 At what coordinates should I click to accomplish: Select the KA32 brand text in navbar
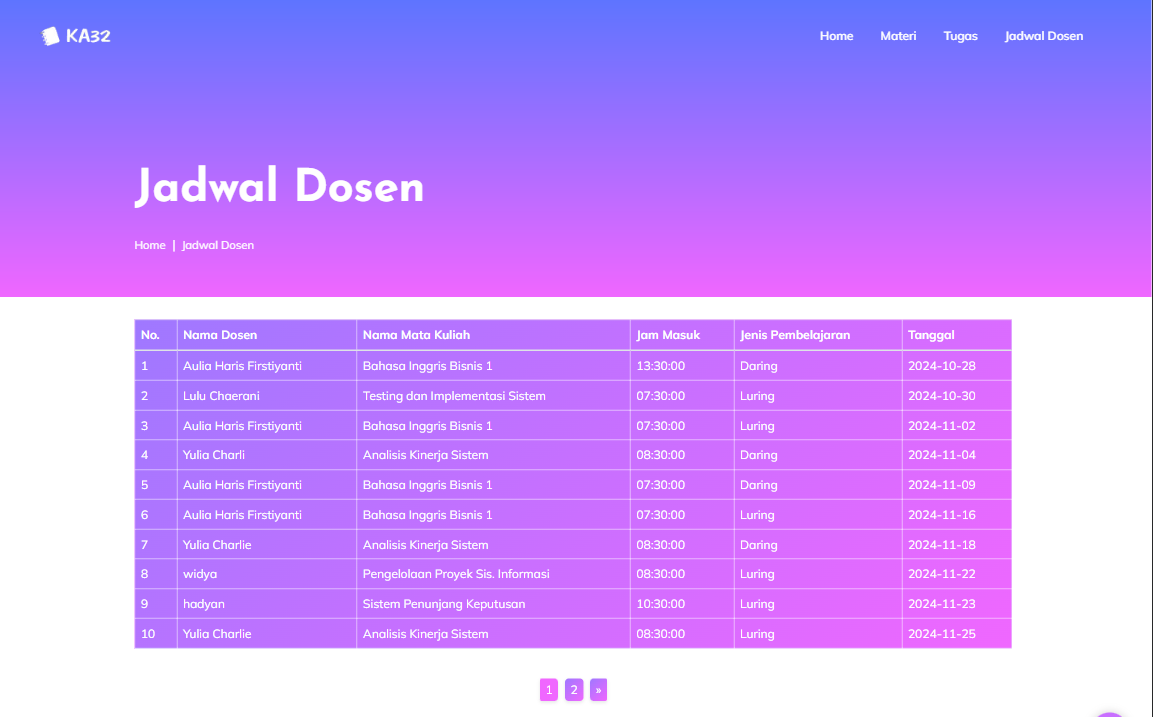88,36
